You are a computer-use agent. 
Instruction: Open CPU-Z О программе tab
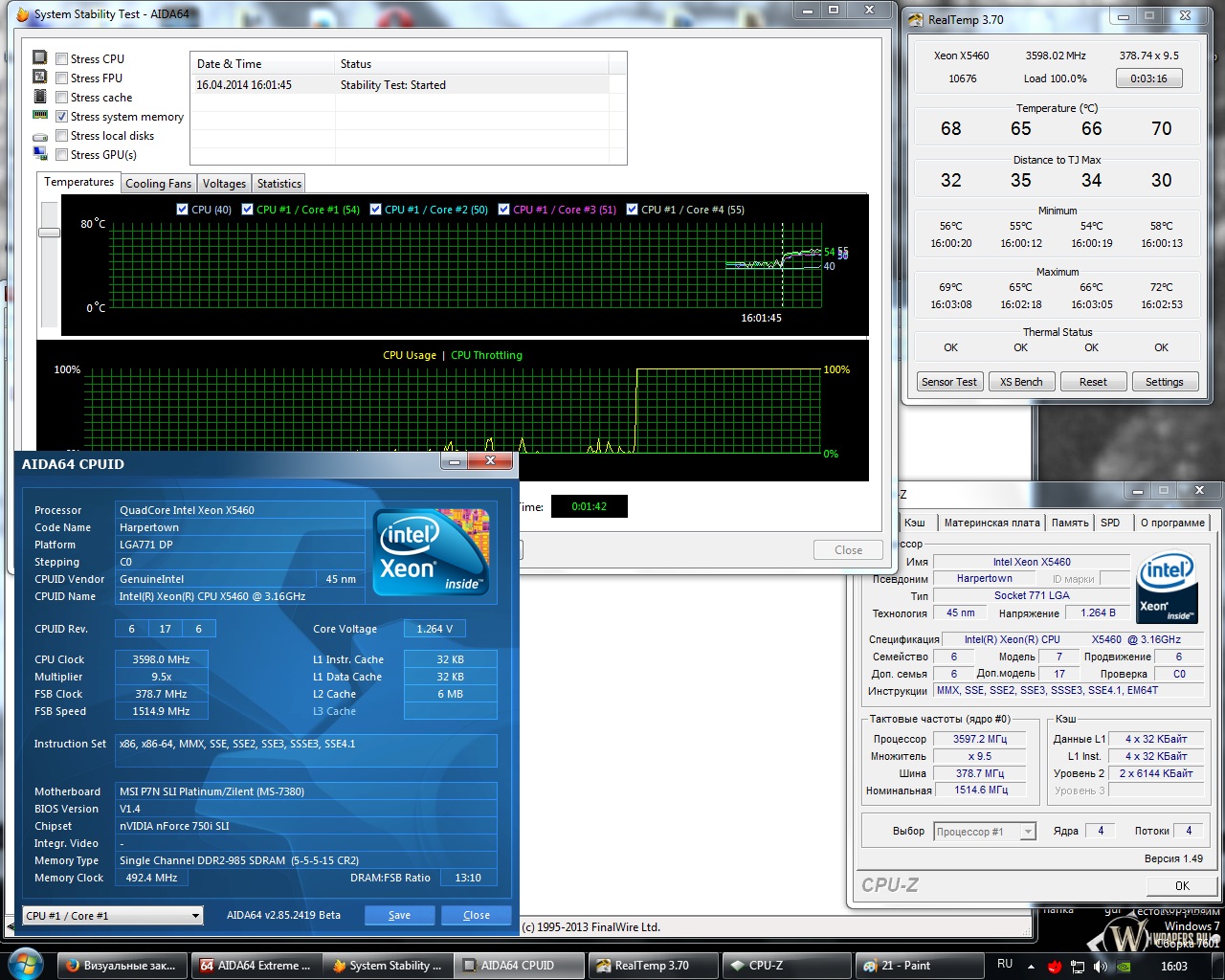pos(1172,523)
